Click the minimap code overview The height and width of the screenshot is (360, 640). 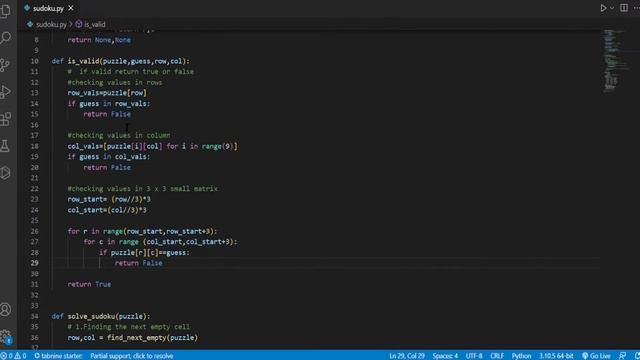[x=616, y=60]
